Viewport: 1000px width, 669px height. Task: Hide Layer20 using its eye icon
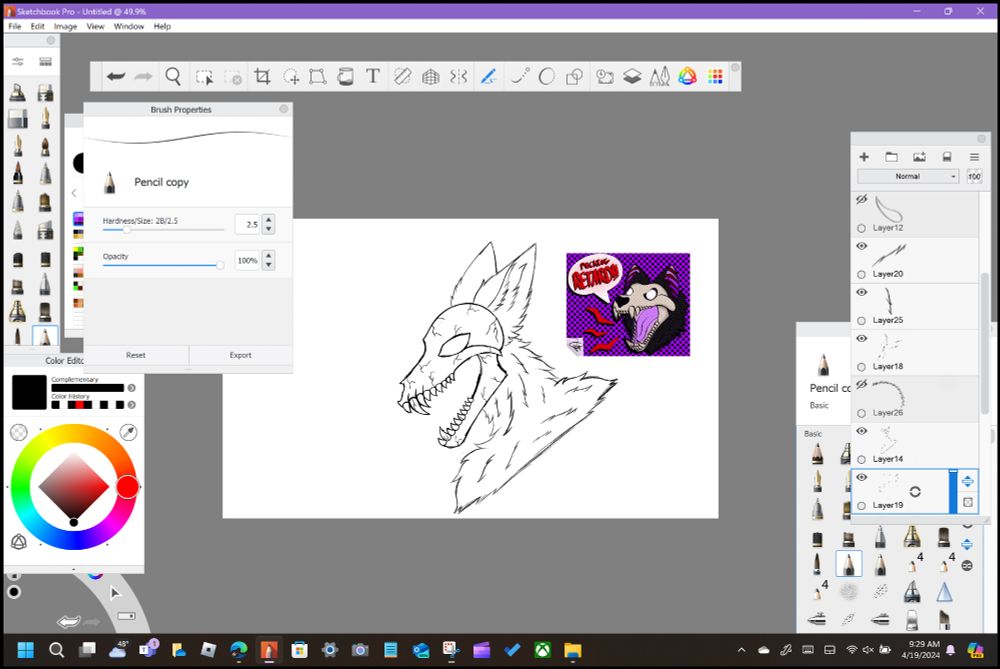(861, 246)
